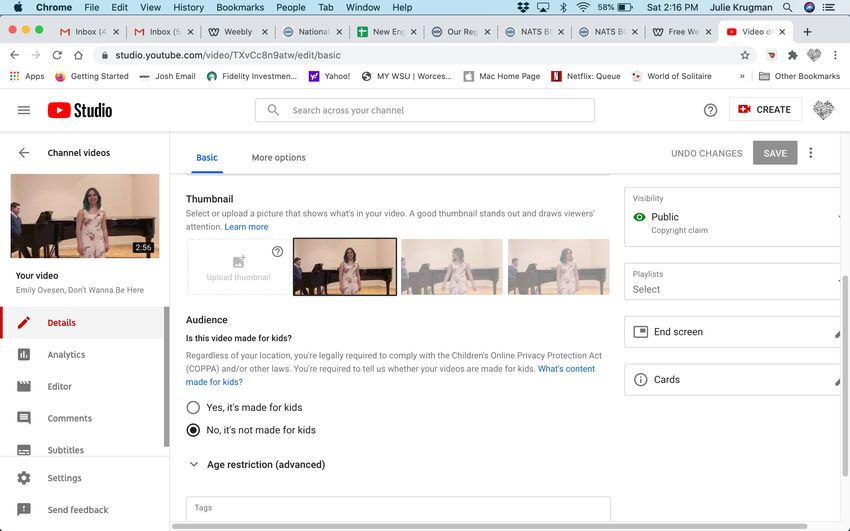850x531 pixels.
Task: Go back to Channel videos arrow
Action: coord(24,153)
